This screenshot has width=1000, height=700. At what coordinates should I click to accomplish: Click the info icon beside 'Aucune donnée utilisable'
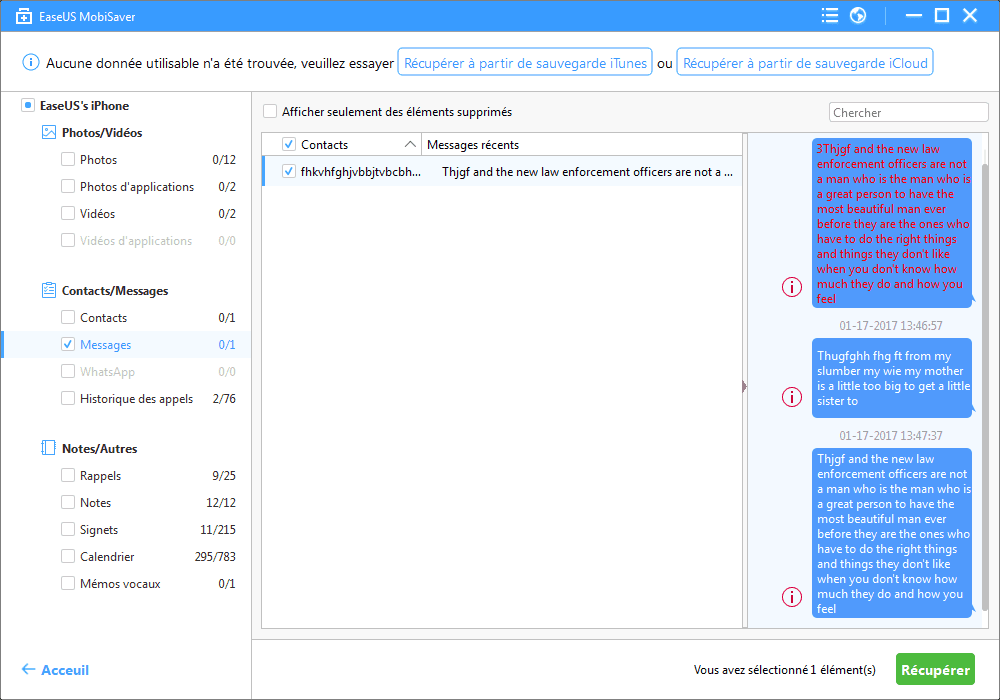(31, 62)
